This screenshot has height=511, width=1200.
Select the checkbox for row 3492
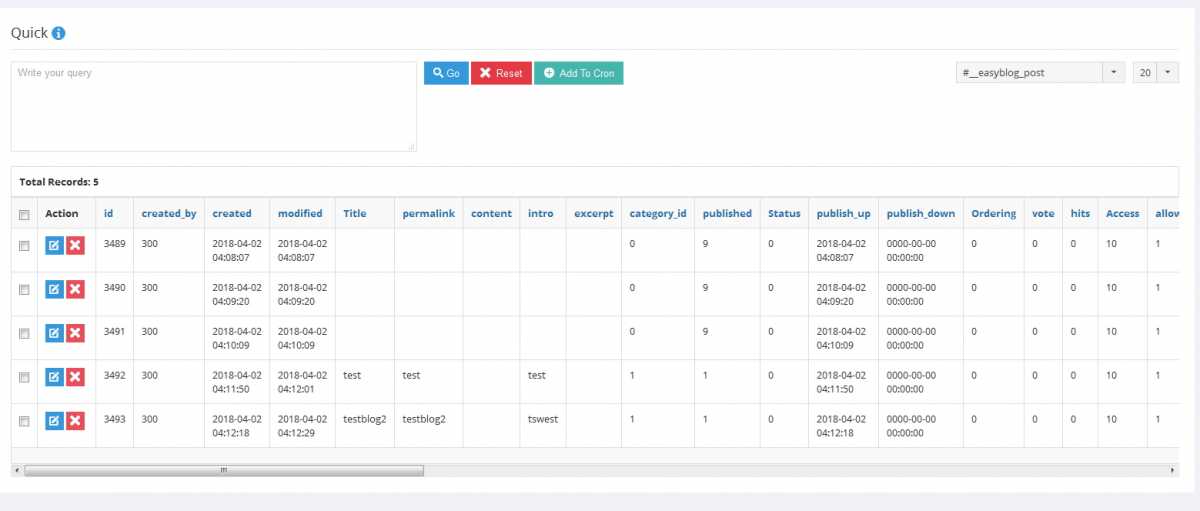[x=24, y=377]
